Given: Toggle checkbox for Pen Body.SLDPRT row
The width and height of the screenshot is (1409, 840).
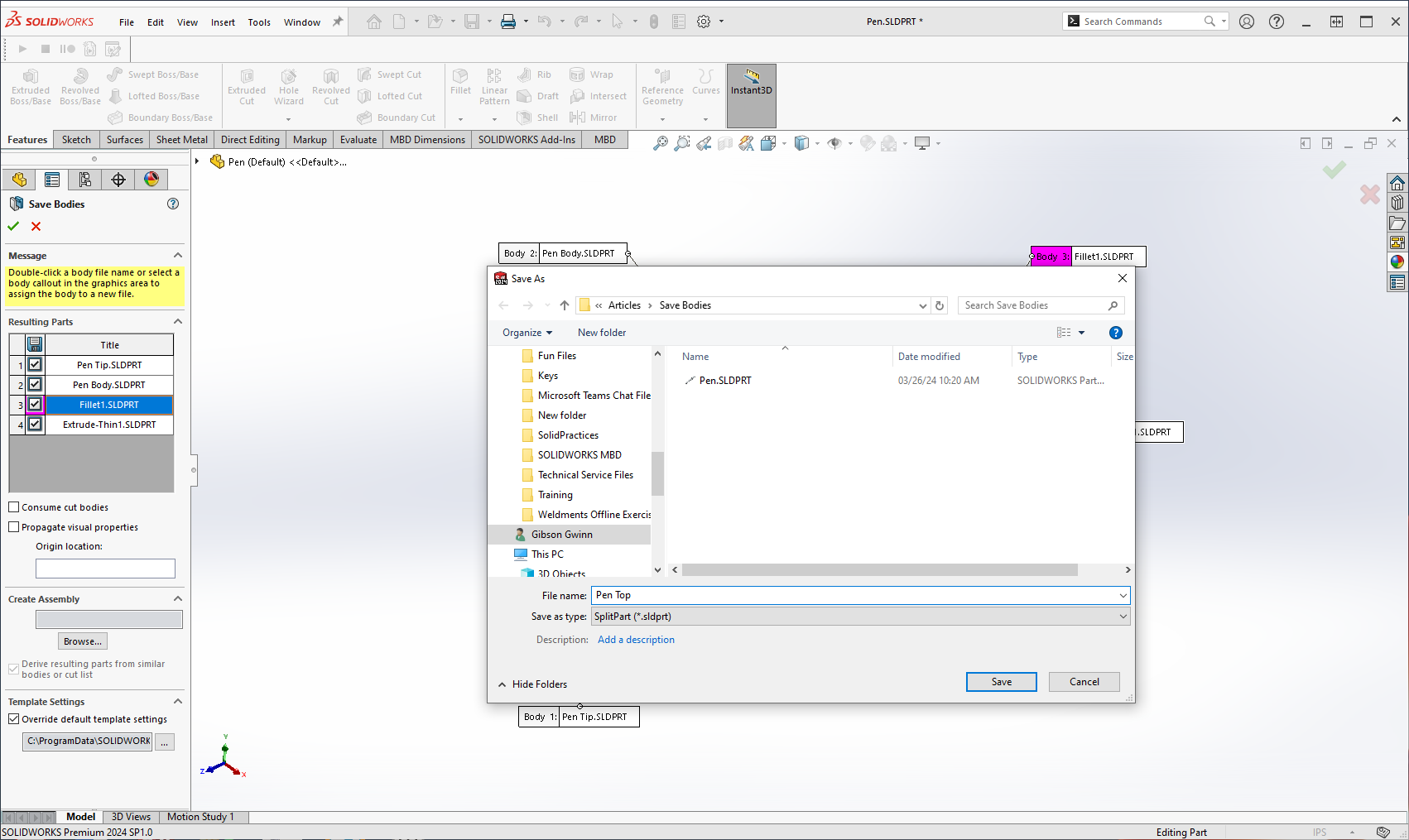Looking at the screenshot, I should pyautogui.click(x=35, y=384).
